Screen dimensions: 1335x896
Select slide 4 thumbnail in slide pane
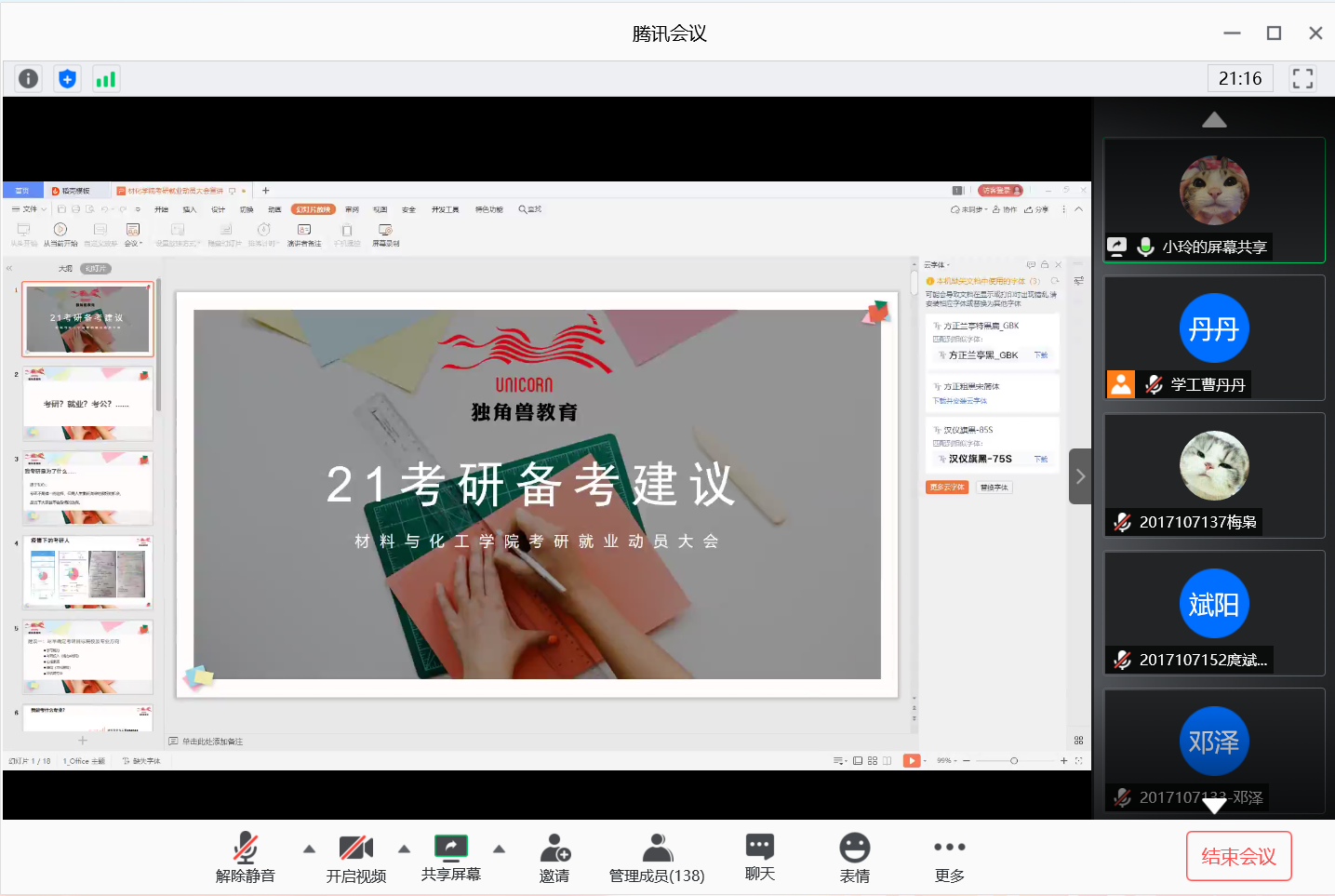point(87,572)
